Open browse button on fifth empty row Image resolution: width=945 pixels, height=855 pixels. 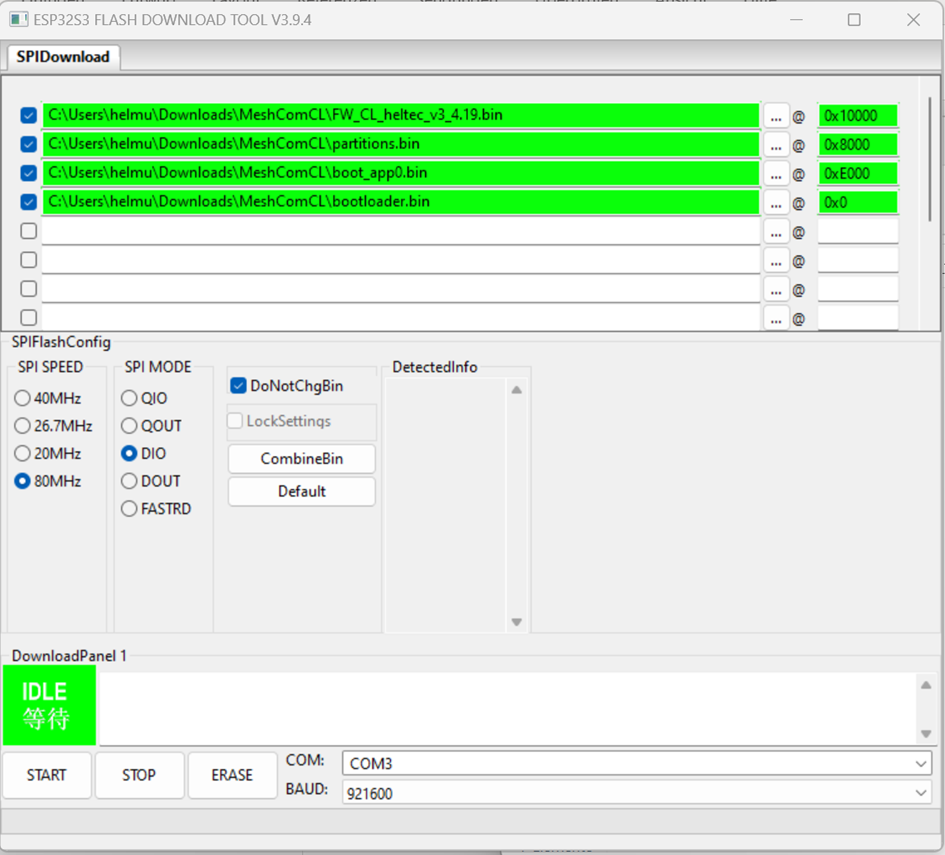[776, 231]
